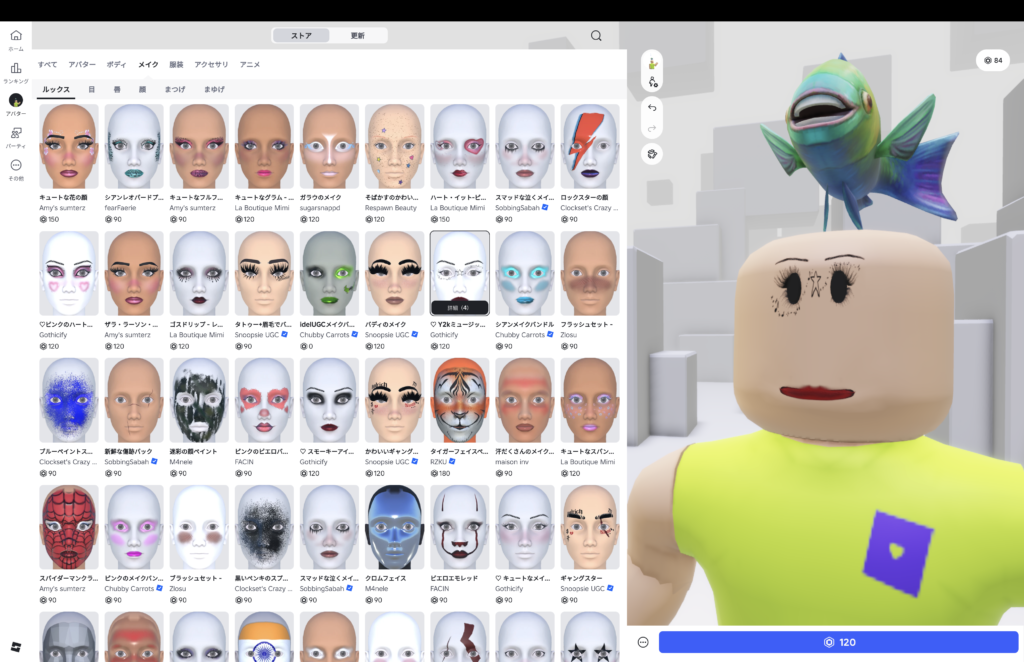The width and height of the screenshot is (1024, 662).
Task: Click the search magnifier icon
Action: click(596, 36)
